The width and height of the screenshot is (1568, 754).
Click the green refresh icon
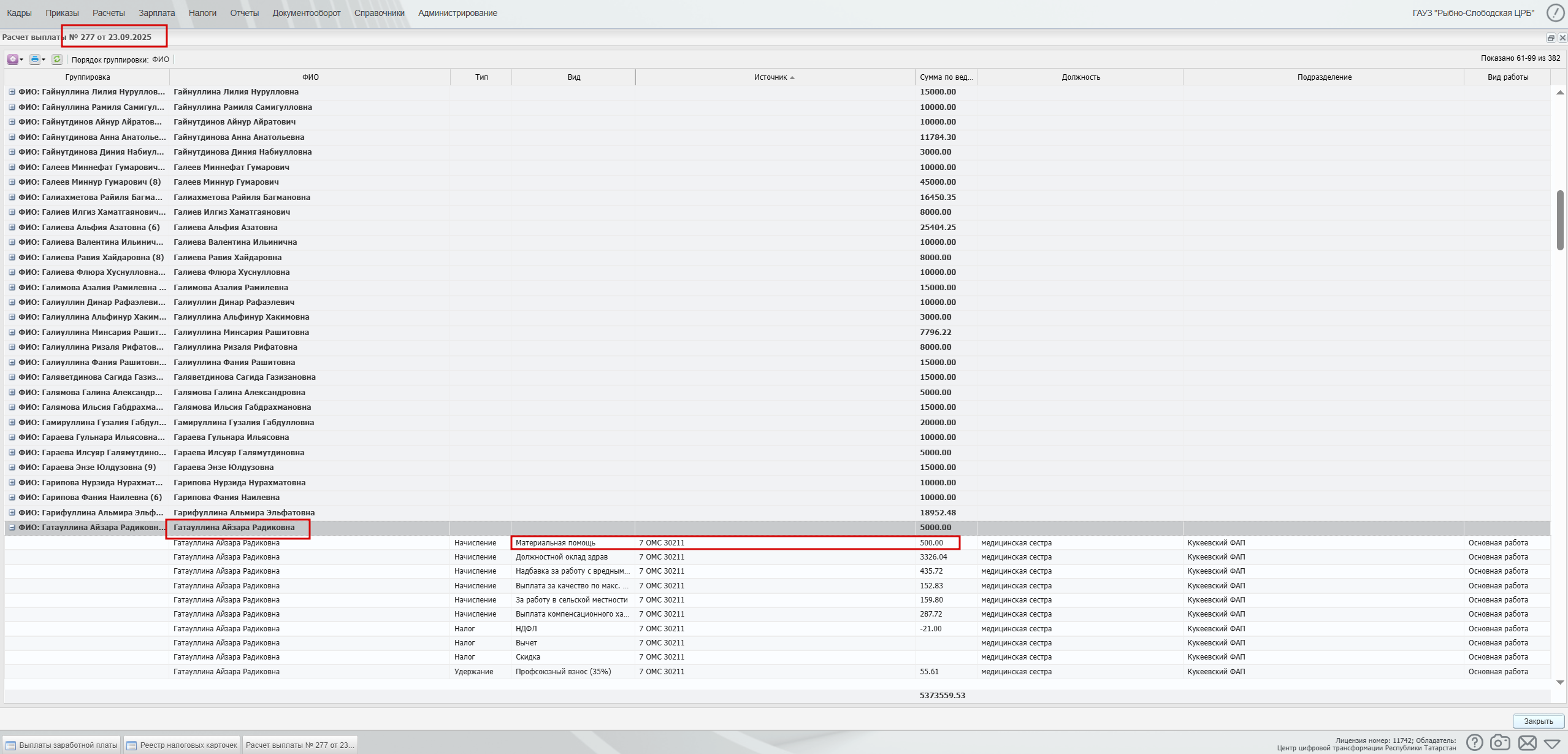[57, 60]
